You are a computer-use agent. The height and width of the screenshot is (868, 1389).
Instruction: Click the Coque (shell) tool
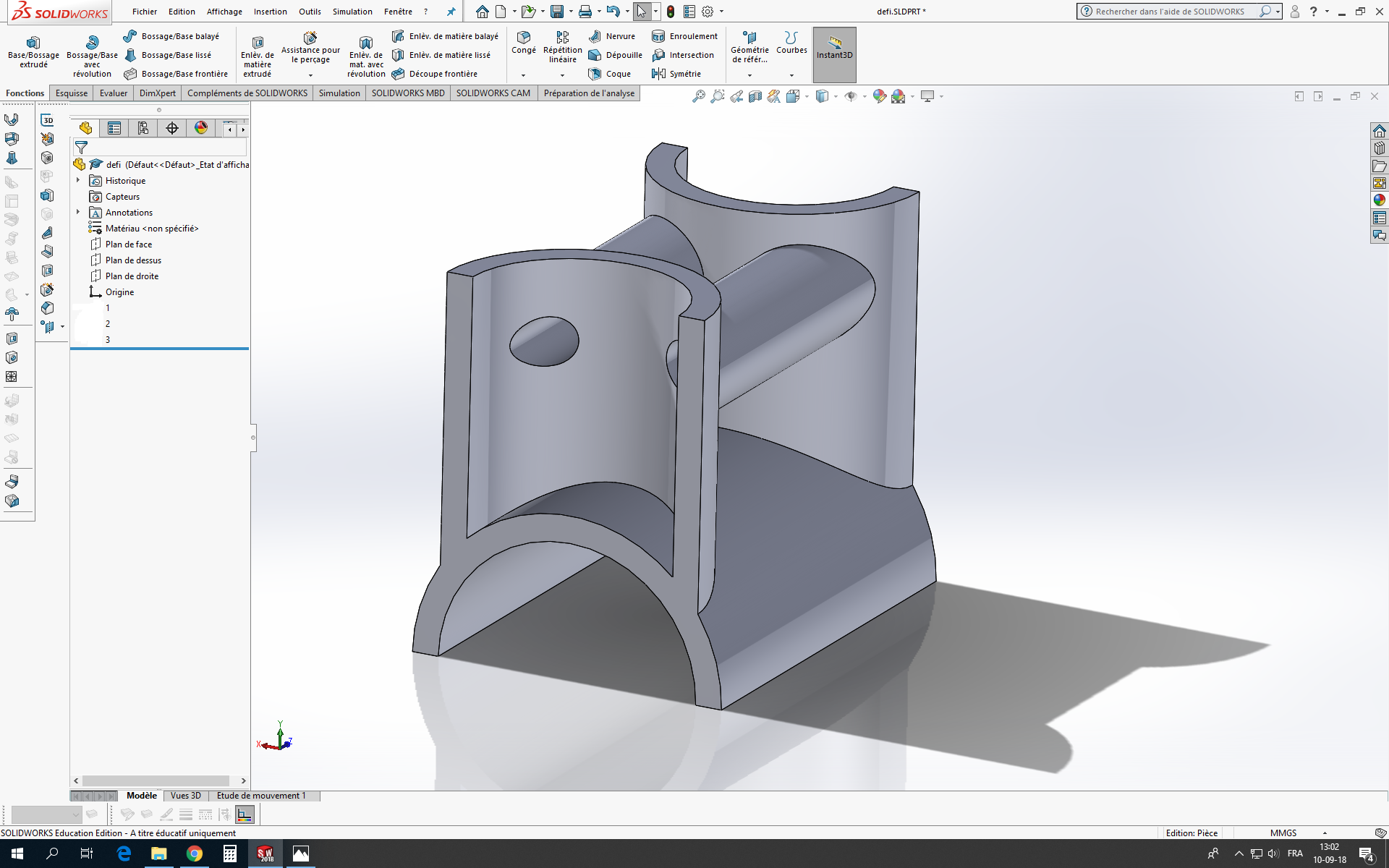tap(610, 74)
